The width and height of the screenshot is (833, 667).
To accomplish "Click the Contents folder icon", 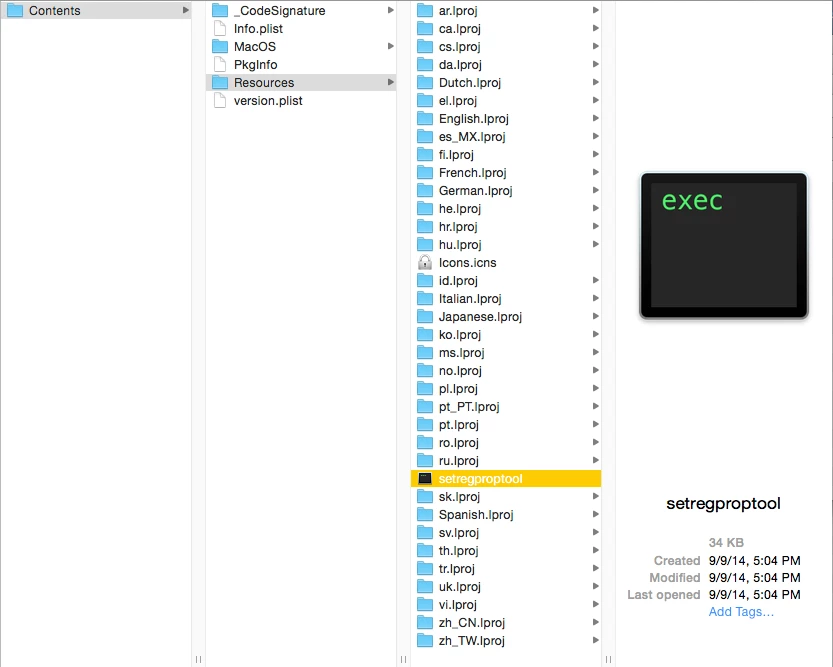I will pos(15,11).
